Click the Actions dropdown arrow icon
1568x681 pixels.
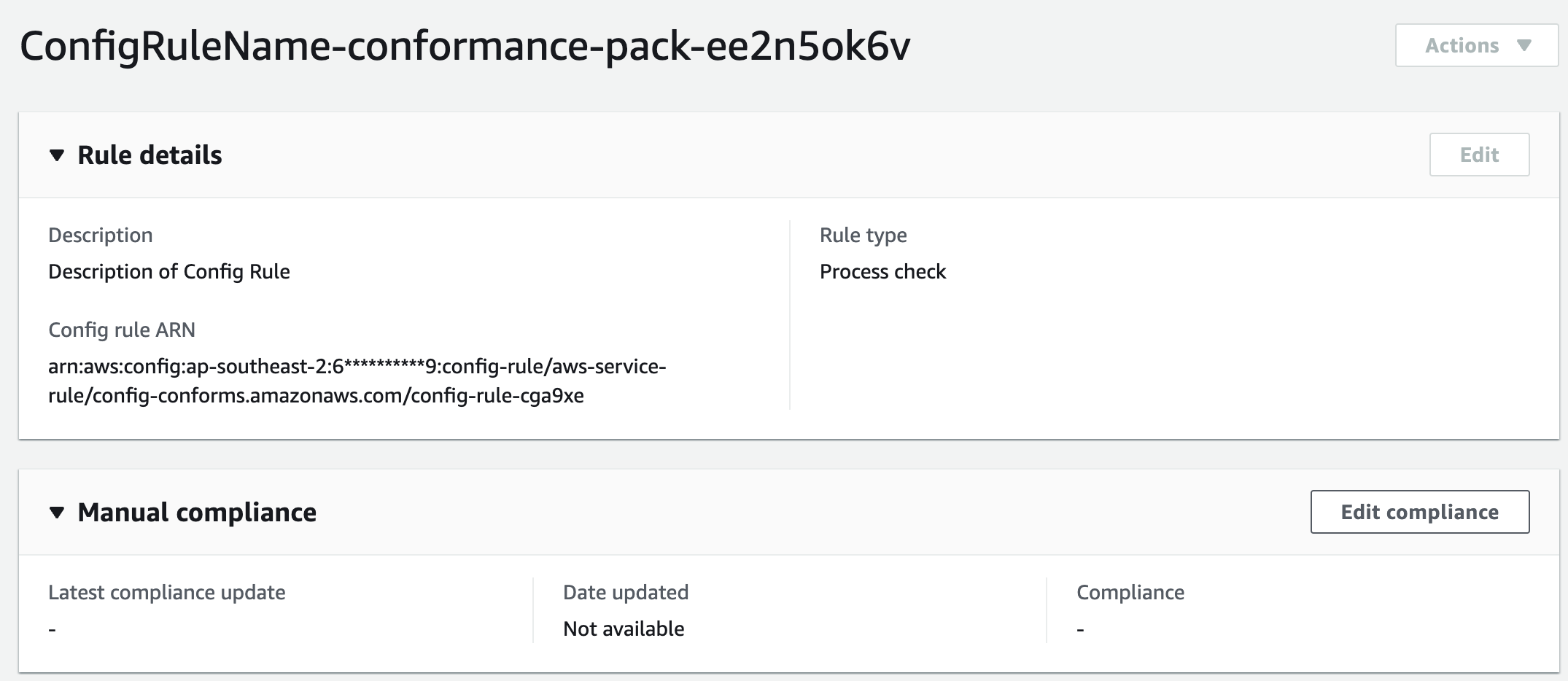[x=1524, y=45]
